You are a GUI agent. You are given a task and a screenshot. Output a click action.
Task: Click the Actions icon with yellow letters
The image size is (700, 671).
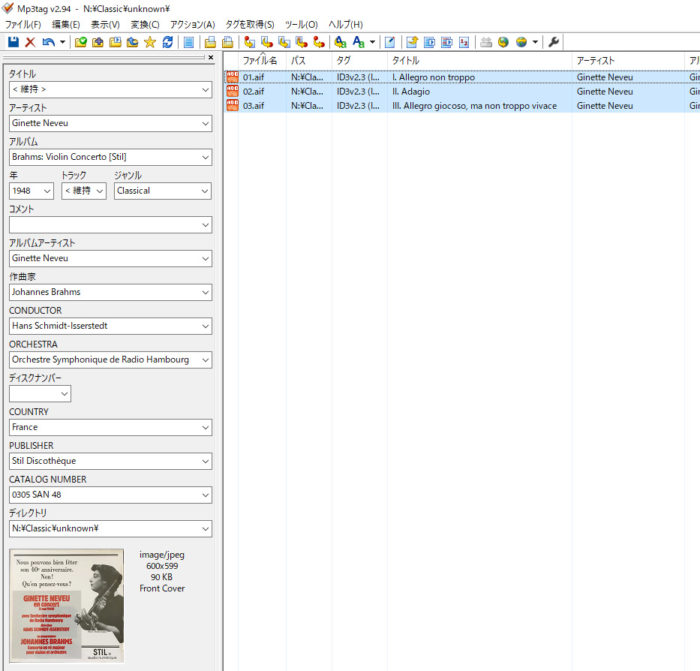click(x=340, y=42)
